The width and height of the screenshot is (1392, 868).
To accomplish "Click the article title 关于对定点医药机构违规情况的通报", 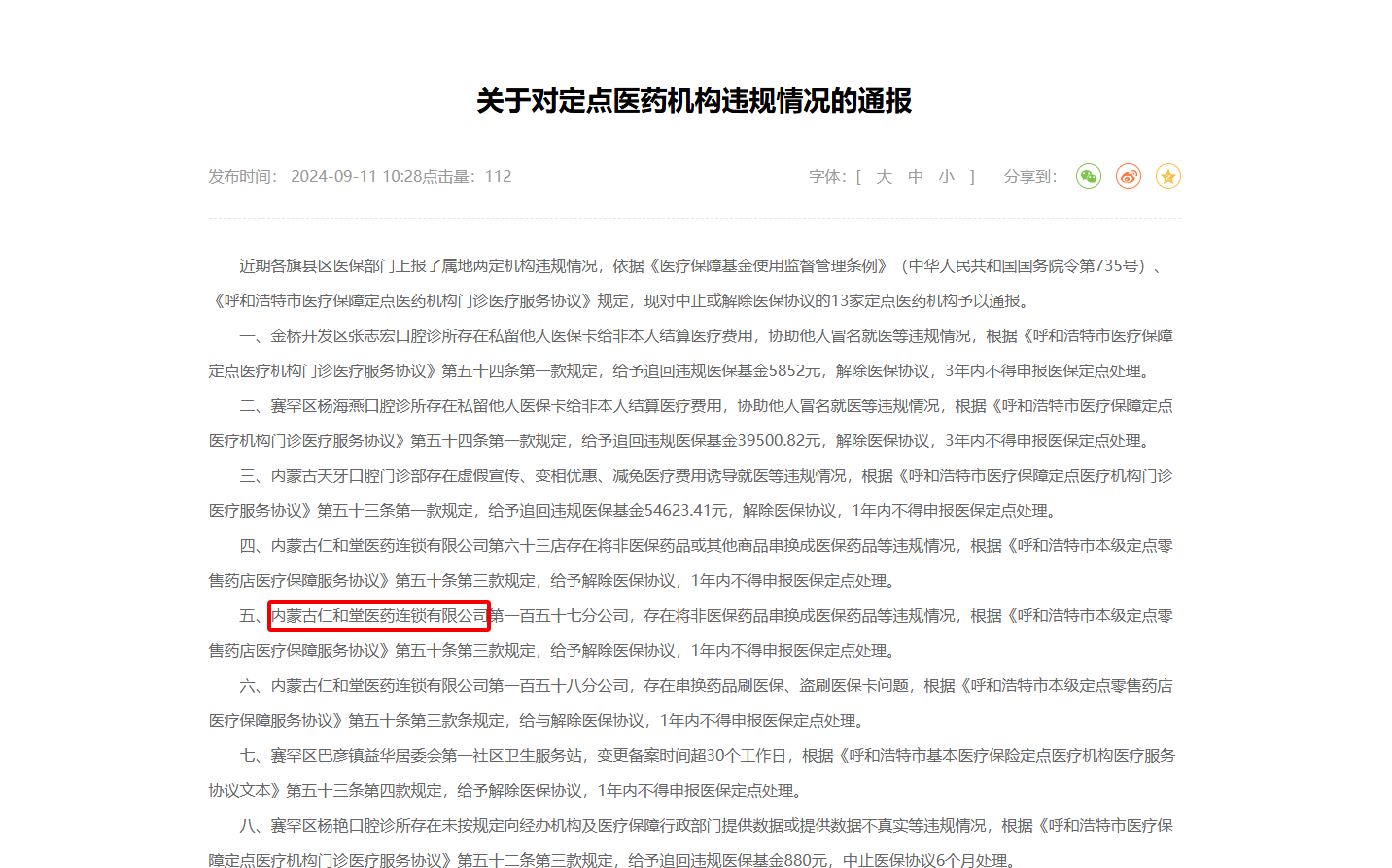I will [694, 101].
